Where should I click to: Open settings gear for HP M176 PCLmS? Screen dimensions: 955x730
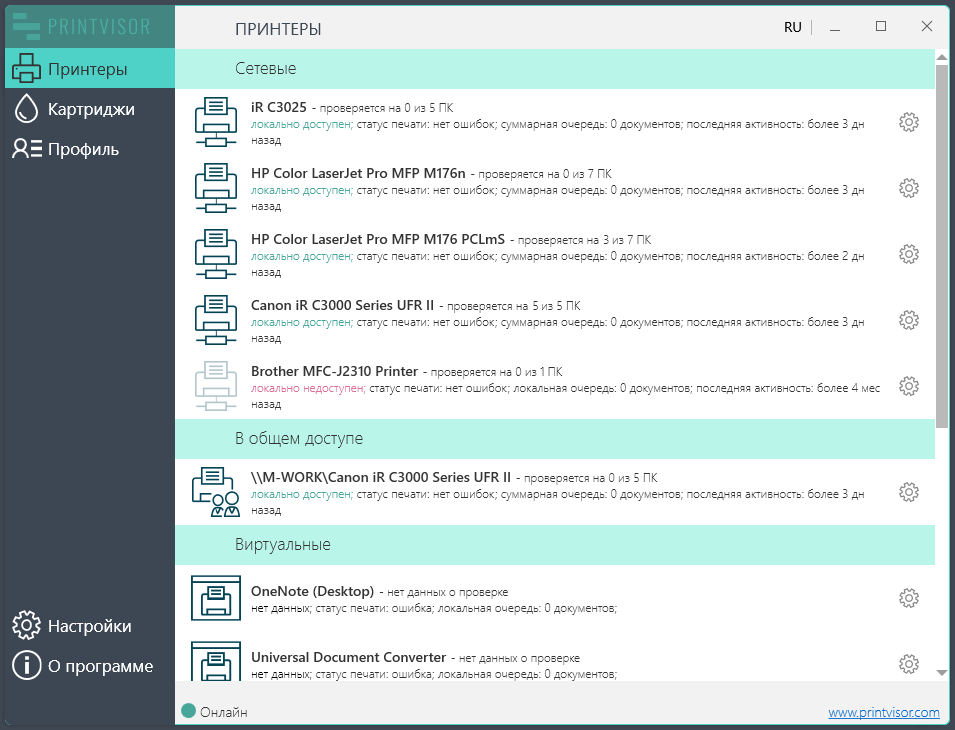tap(909, 254)
